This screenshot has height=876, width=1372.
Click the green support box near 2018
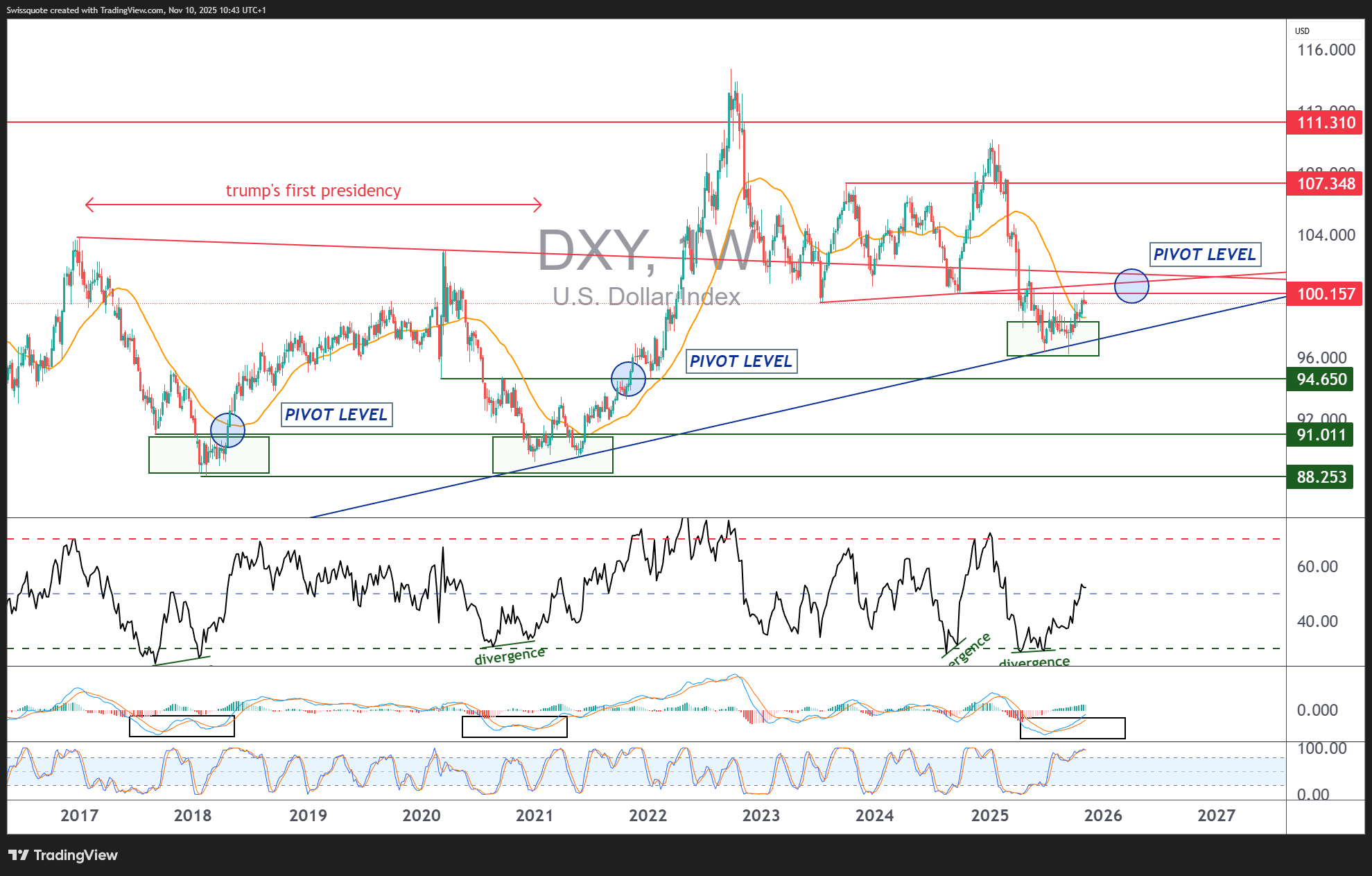(x=209, y=455)
